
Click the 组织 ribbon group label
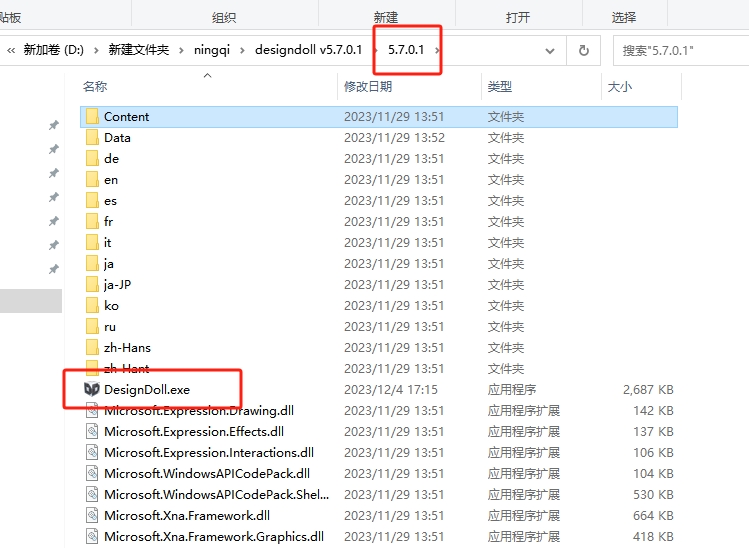pos(224,18)
